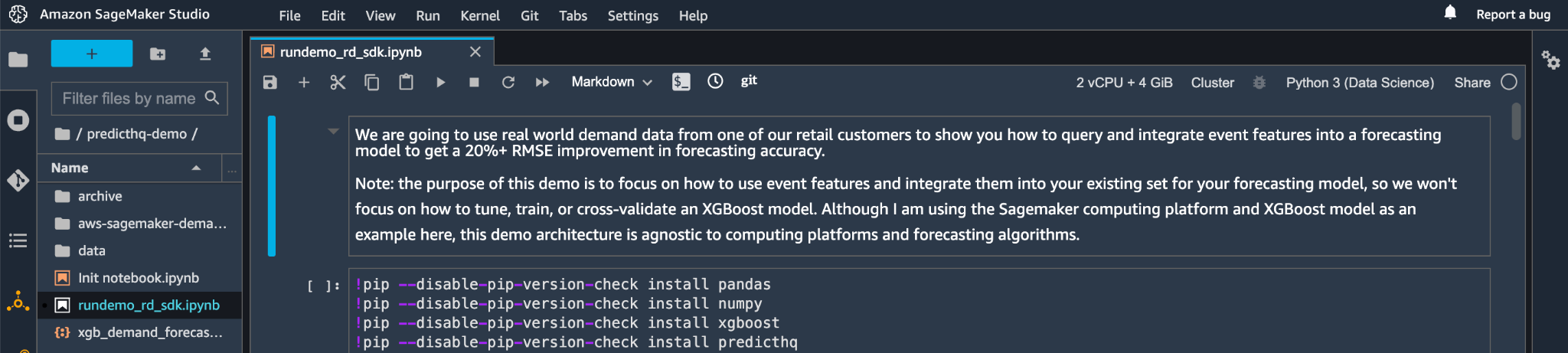Open the Markdown cell type dropdown
The image size is (1568, 353).
click(x=611, y=82)
